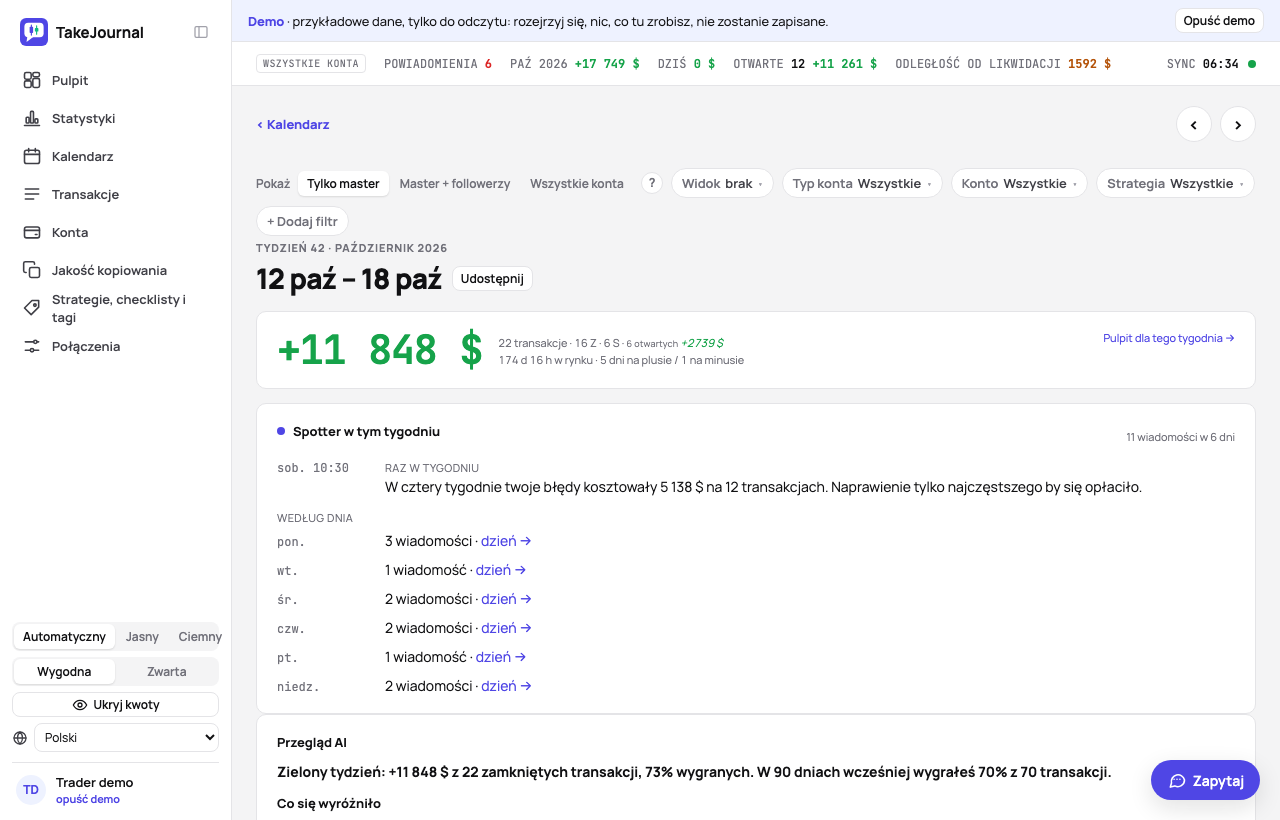Click the TD avatar
Image resolution: width=1280 pixels, height=820 pixels.
[31, 790]
